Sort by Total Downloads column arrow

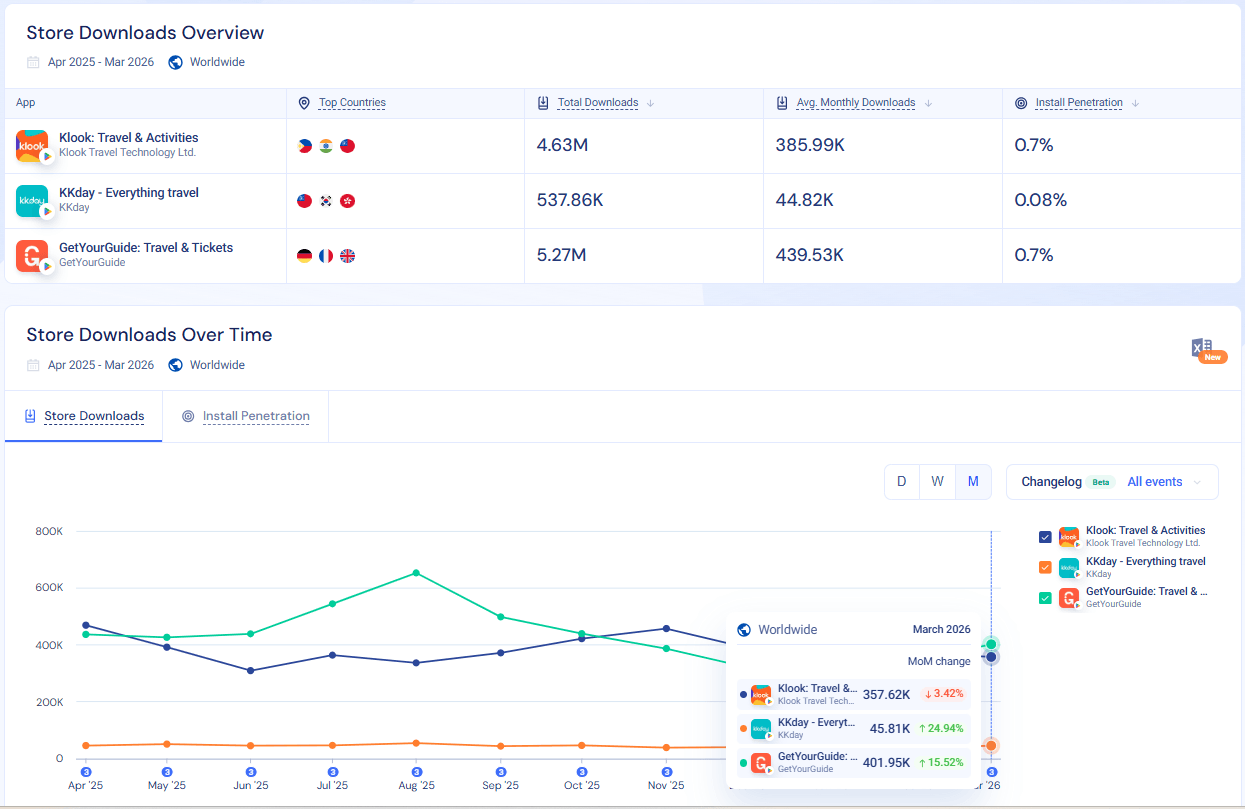coord(650,103)
